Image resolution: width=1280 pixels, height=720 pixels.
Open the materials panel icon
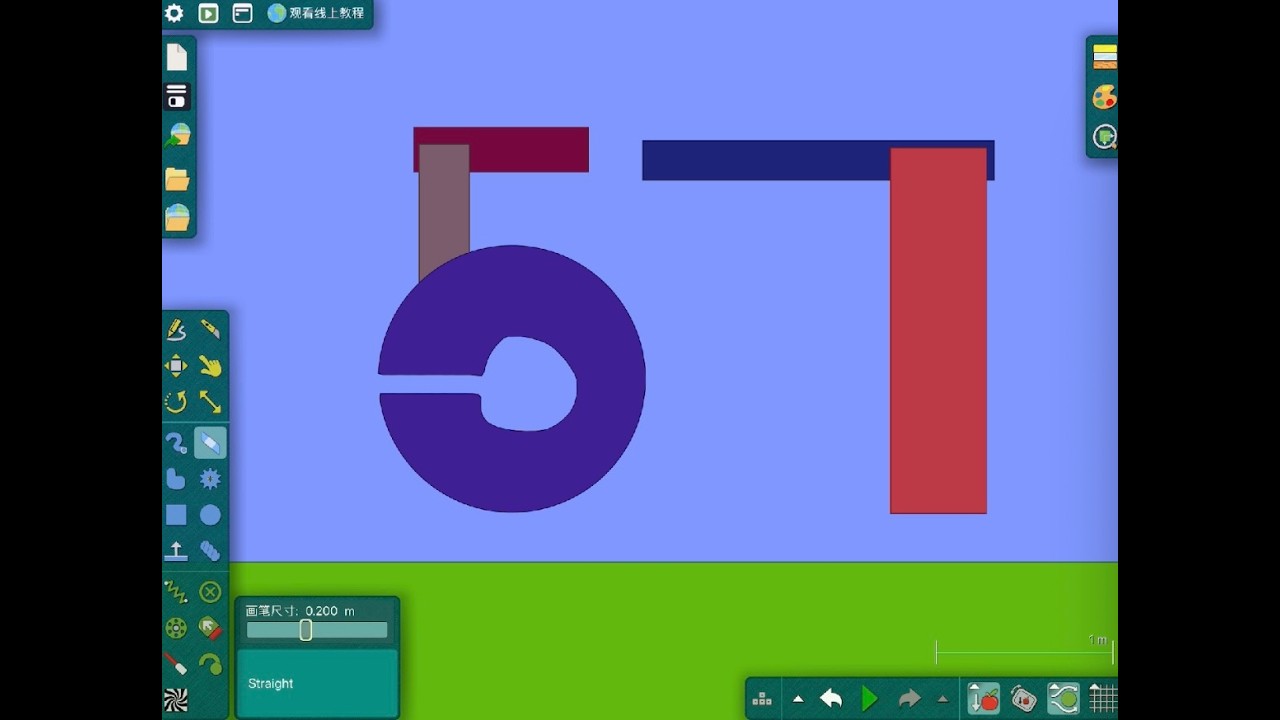pyautogui.click(x=1104, y=57)
